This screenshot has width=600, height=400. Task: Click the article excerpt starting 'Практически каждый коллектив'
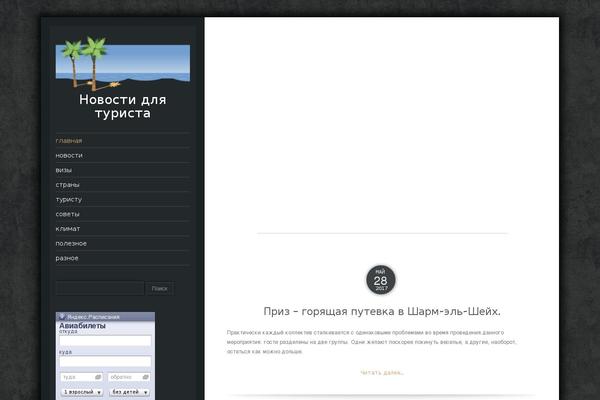tap(371, 342)
